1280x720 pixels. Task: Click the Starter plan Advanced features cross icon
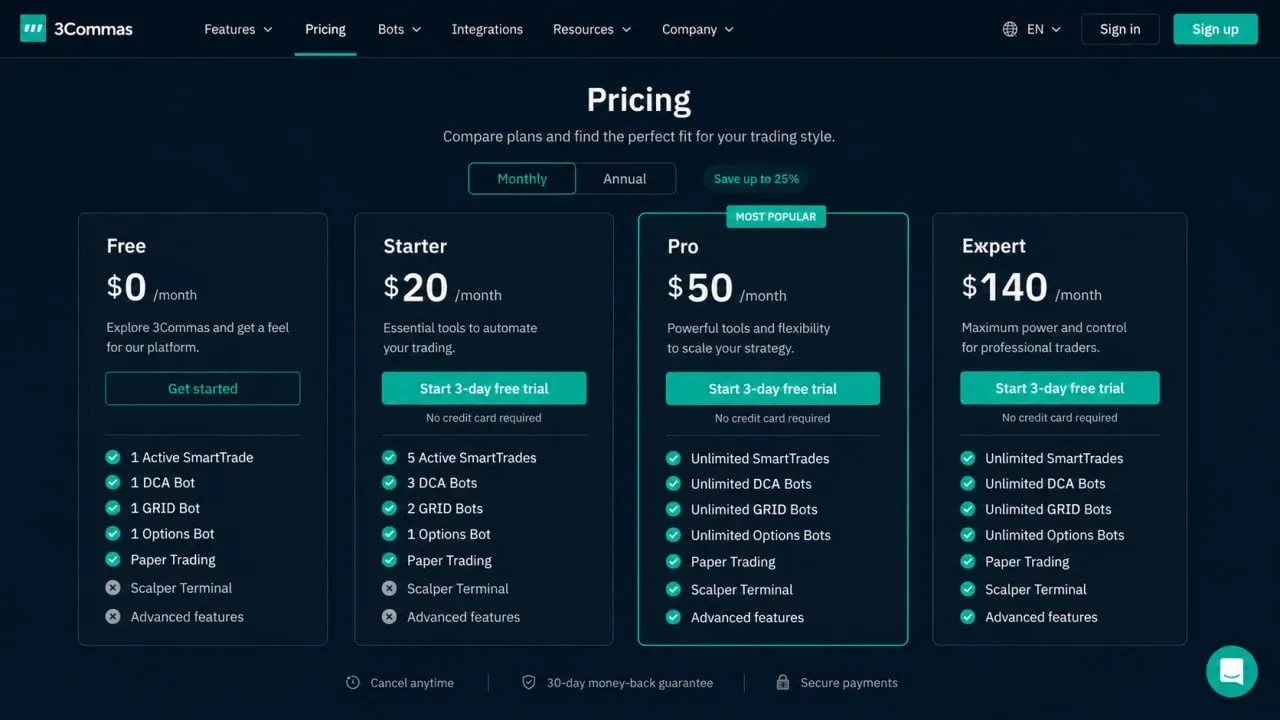389,617
